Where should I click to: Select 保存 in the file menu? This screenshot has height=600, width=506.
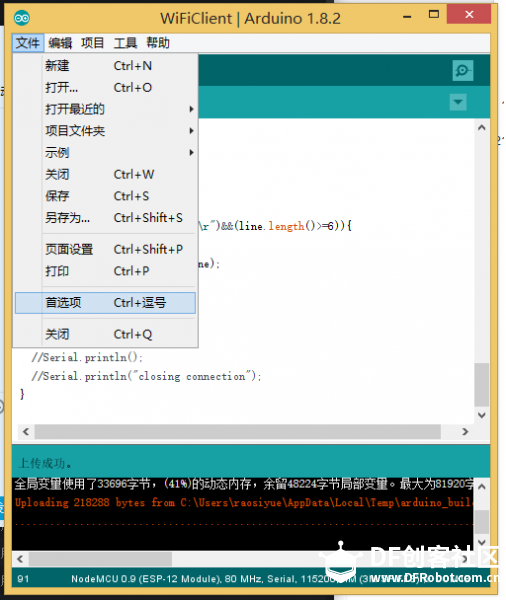click(x=105, y=196)
